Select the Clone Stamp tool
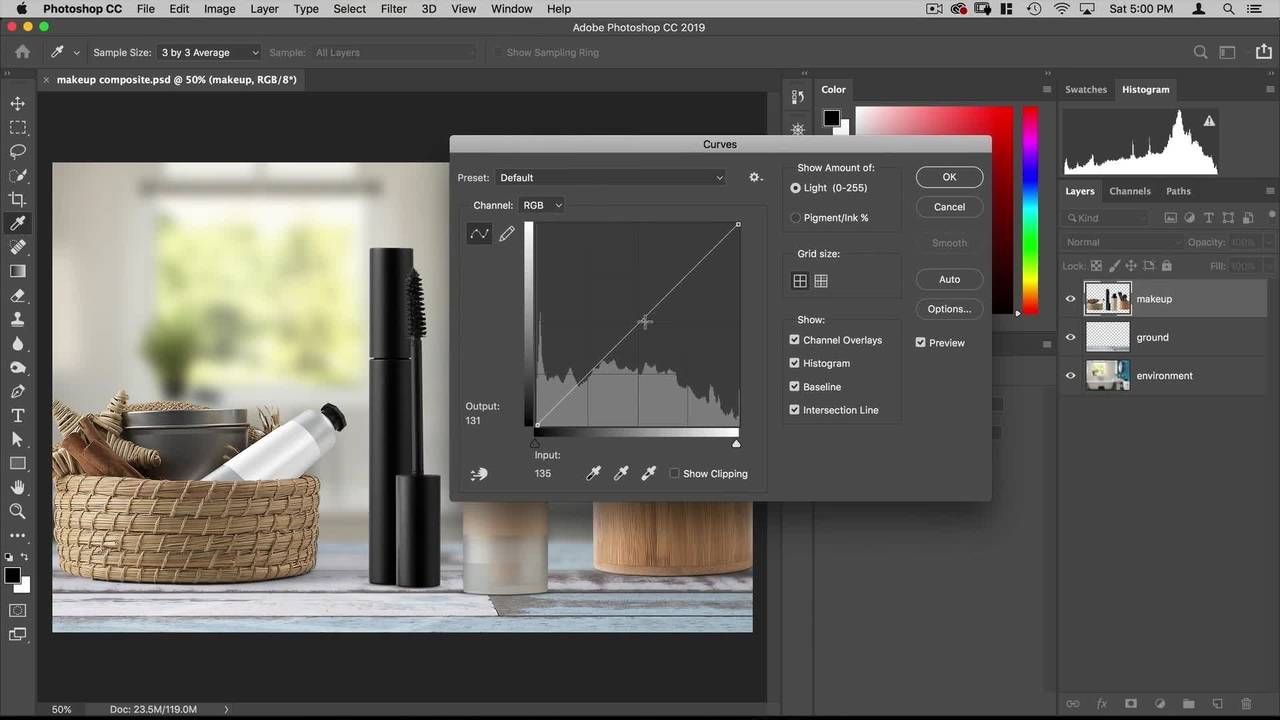1280x720 pixels. [18, 319]
